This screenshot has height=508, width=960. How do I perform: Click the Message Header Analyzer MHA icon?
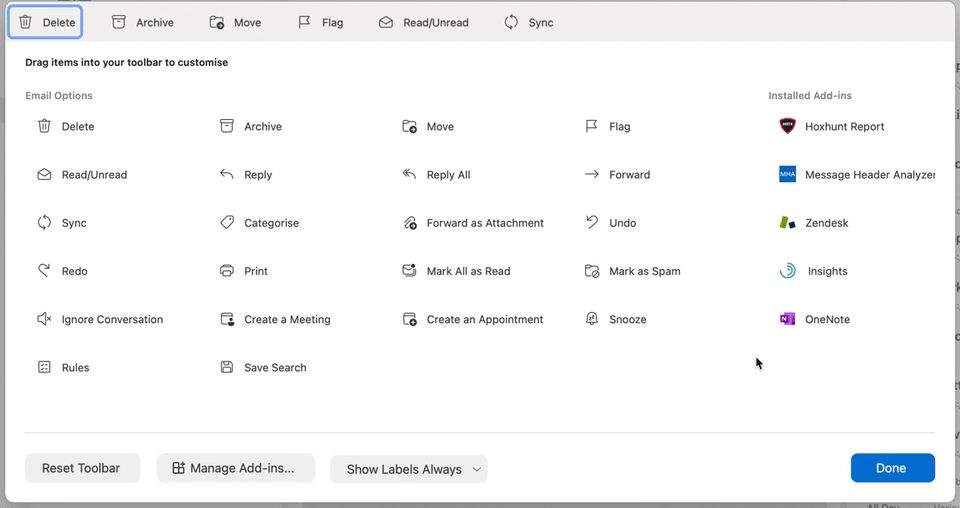pos(787,174)
